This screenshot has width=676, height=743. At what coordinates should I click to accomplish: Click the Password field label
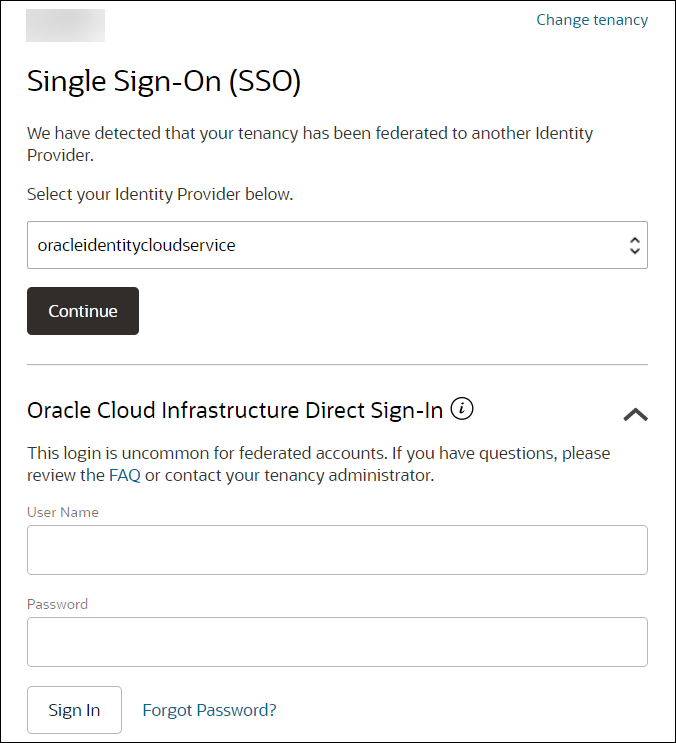[57, 604]
